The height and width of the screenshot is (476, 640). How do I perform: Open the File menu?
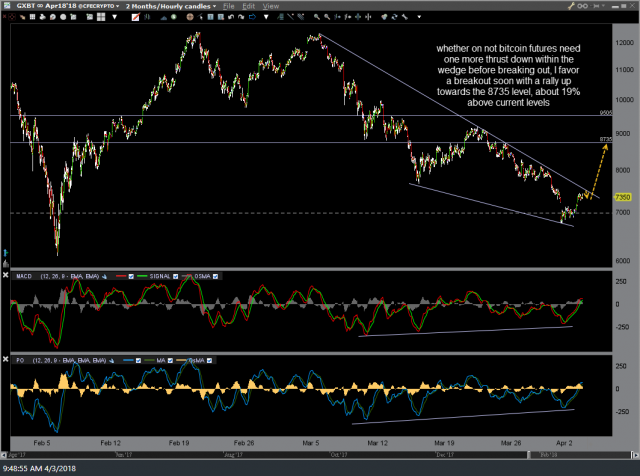coord(229,6)
